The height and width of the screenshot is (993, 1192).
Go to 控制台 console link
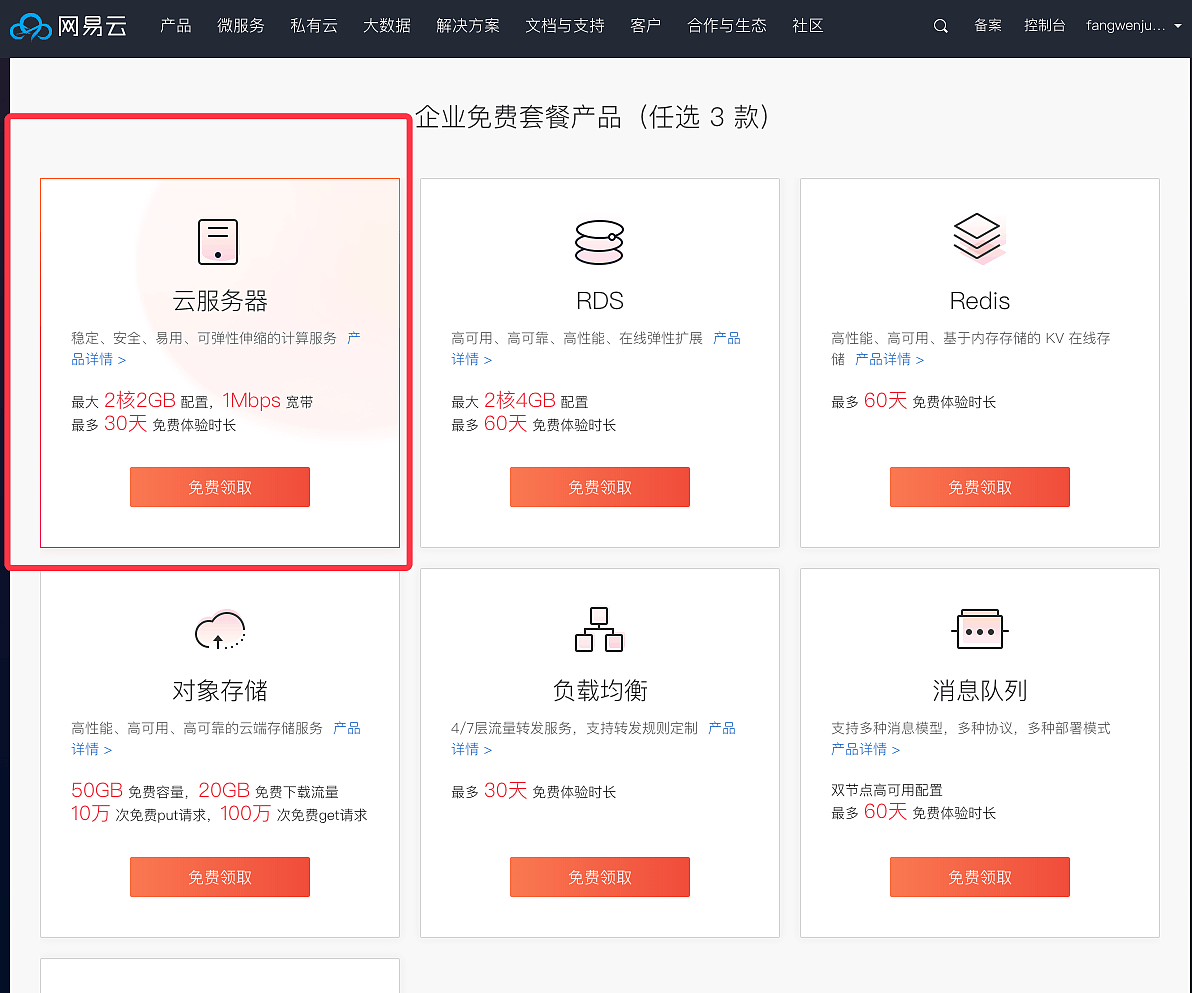[1045, 27]
